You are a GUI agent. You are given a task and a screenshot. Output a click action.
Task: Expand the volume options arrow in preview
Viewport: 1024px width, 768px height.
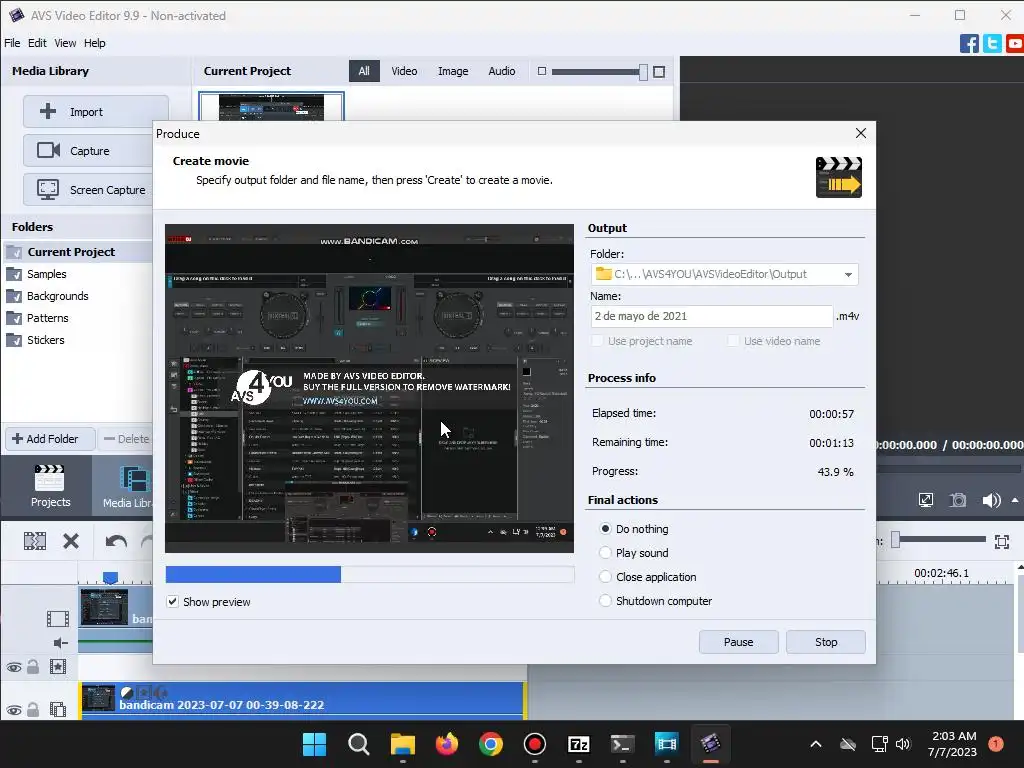coord(1015,500)
